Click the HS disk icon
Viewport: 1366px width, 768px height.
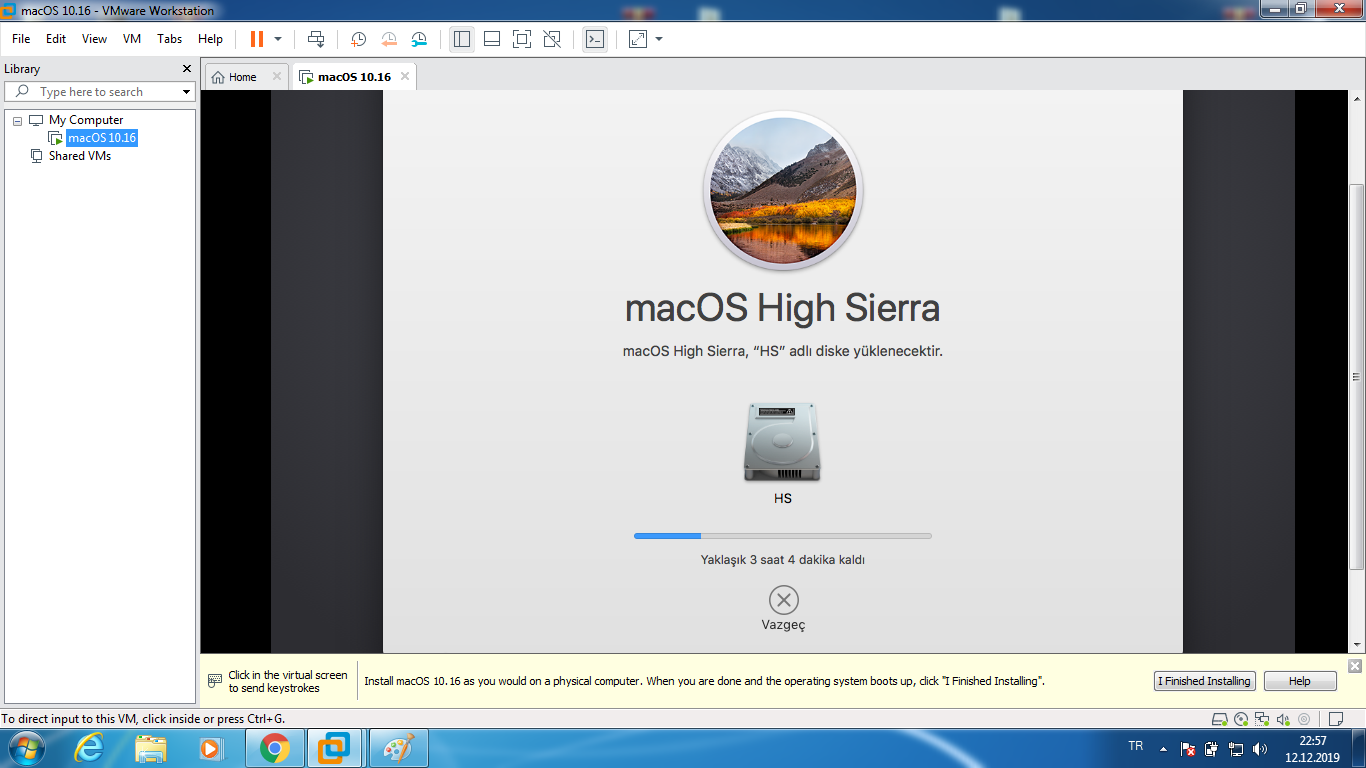tap(782, 441)
